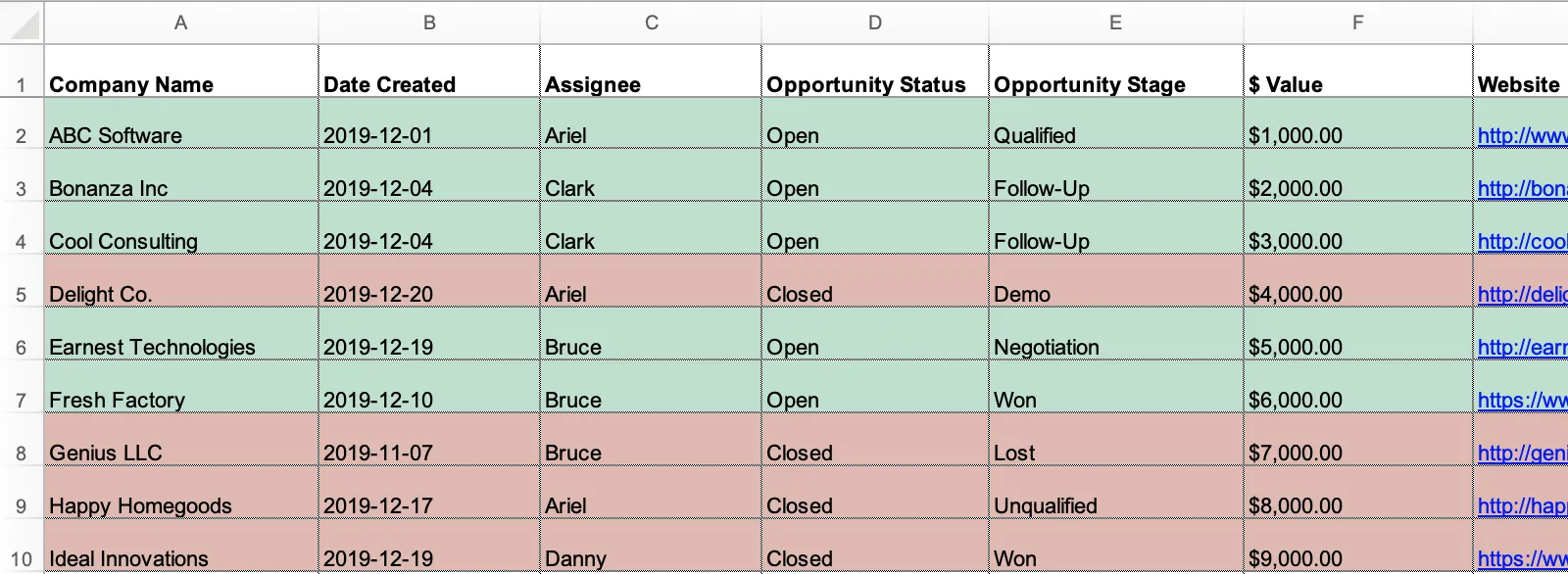Image resolution: width=1568 pixels, height=574 pixels.
Task: Click the "Negotiation" stage cell
Action: (x=1046, y=347)
